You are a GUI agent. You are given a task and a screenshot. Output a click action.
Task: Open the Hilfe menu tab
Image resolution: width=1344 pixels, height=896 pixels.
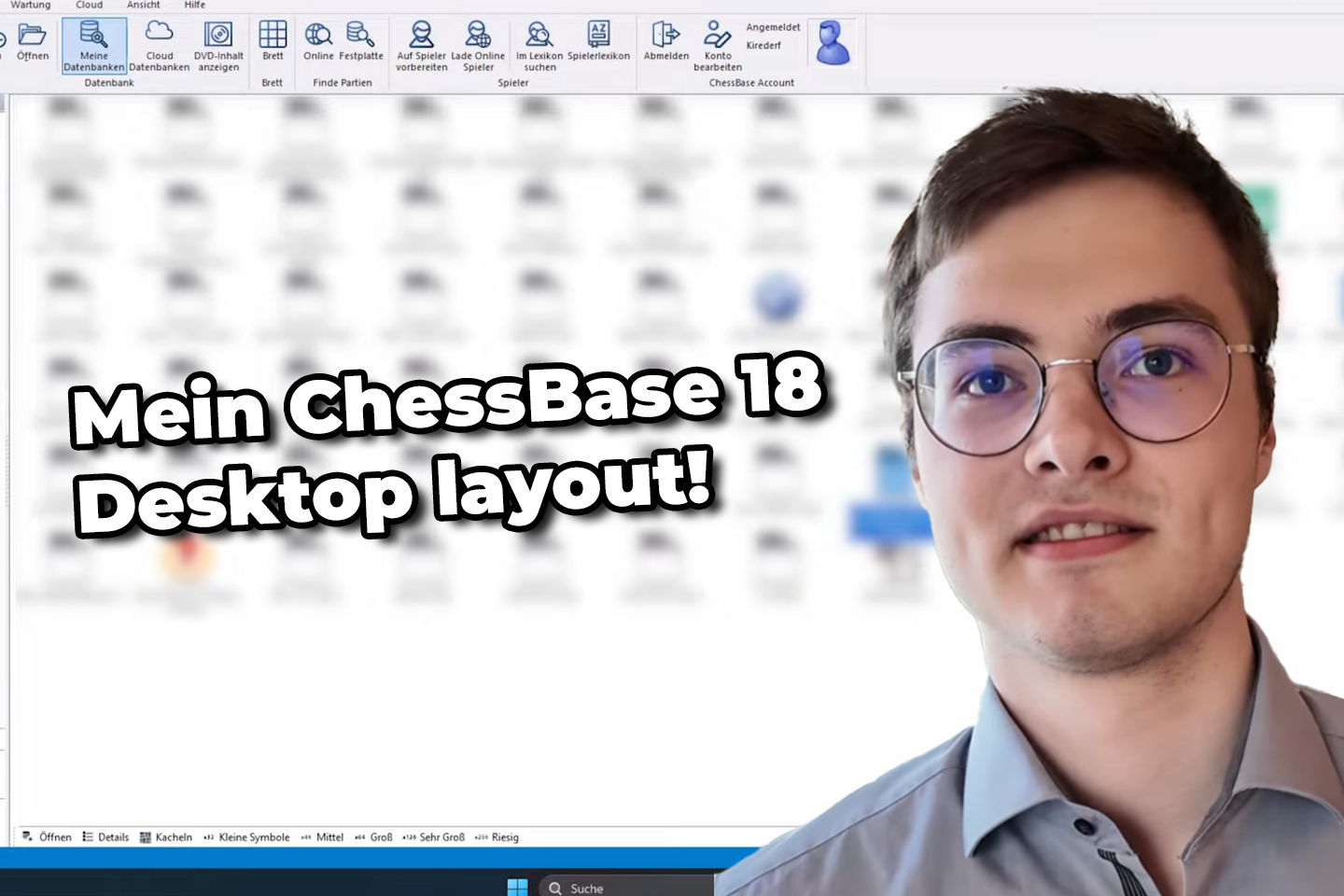194,5
